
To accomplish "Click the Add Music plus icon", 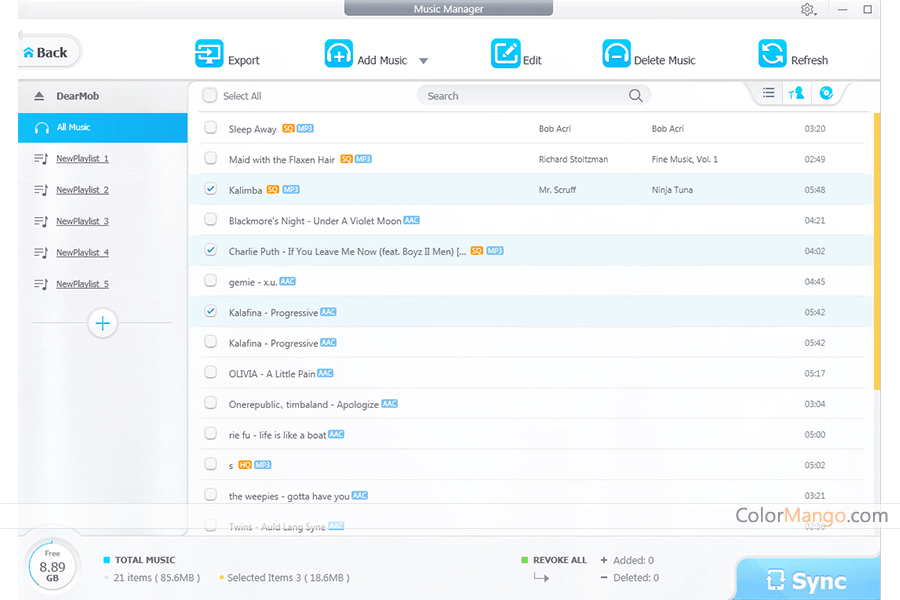I will (339, 54).
